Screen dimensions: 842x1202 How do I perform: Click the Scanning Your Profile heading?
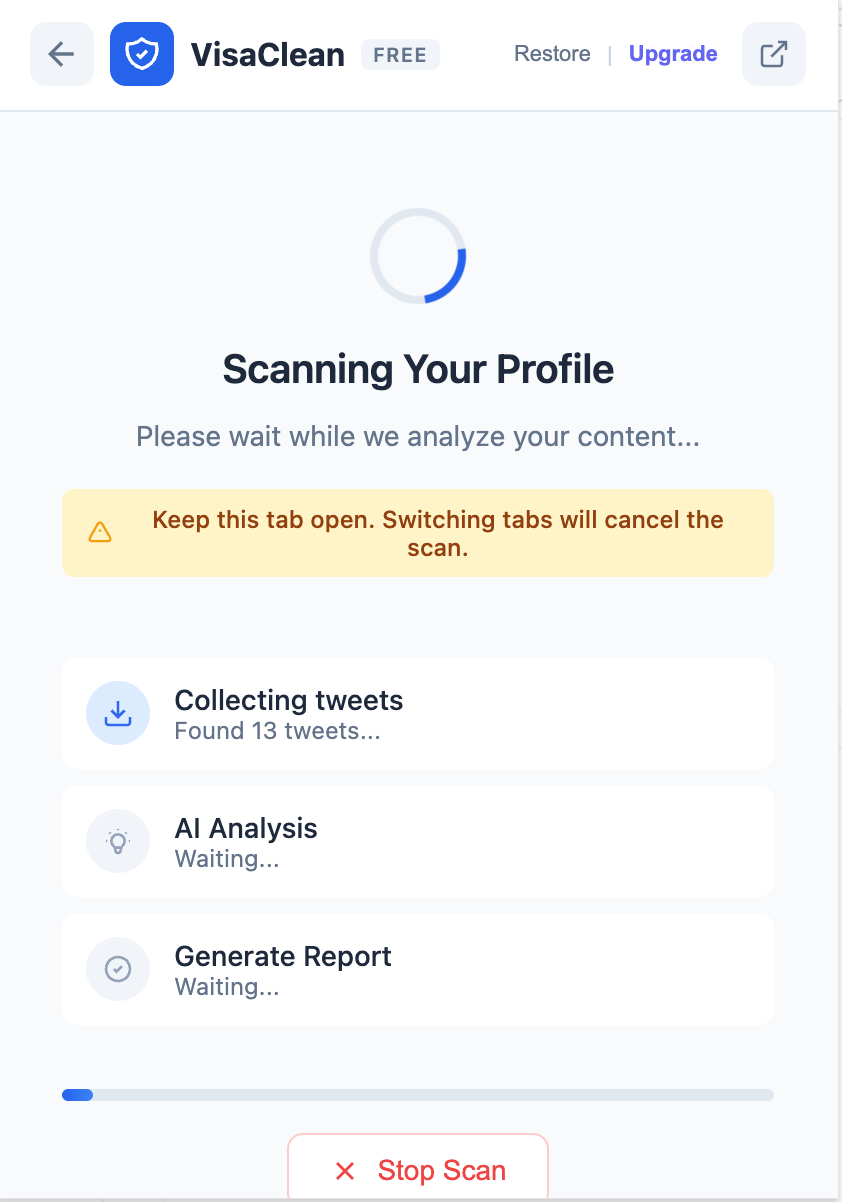pos(418,369)
